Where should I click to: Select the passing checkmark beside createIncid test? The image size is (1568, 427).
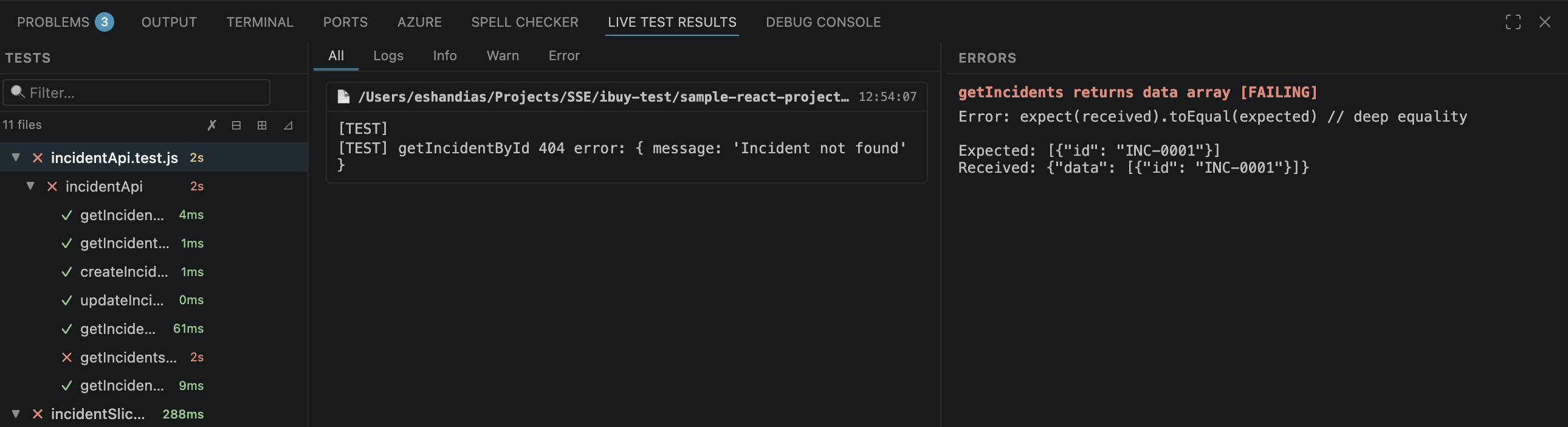pos(67,272)
